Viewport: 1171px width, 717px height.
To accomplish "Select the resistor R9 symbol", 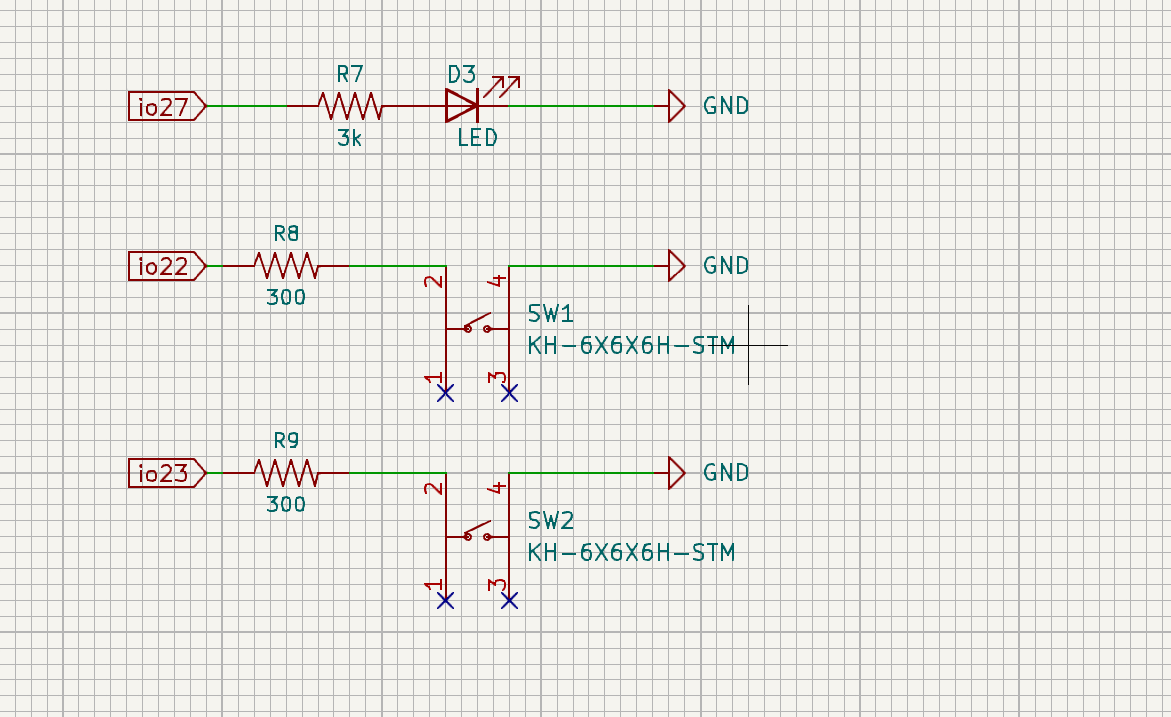I will (x=285, y=472).
